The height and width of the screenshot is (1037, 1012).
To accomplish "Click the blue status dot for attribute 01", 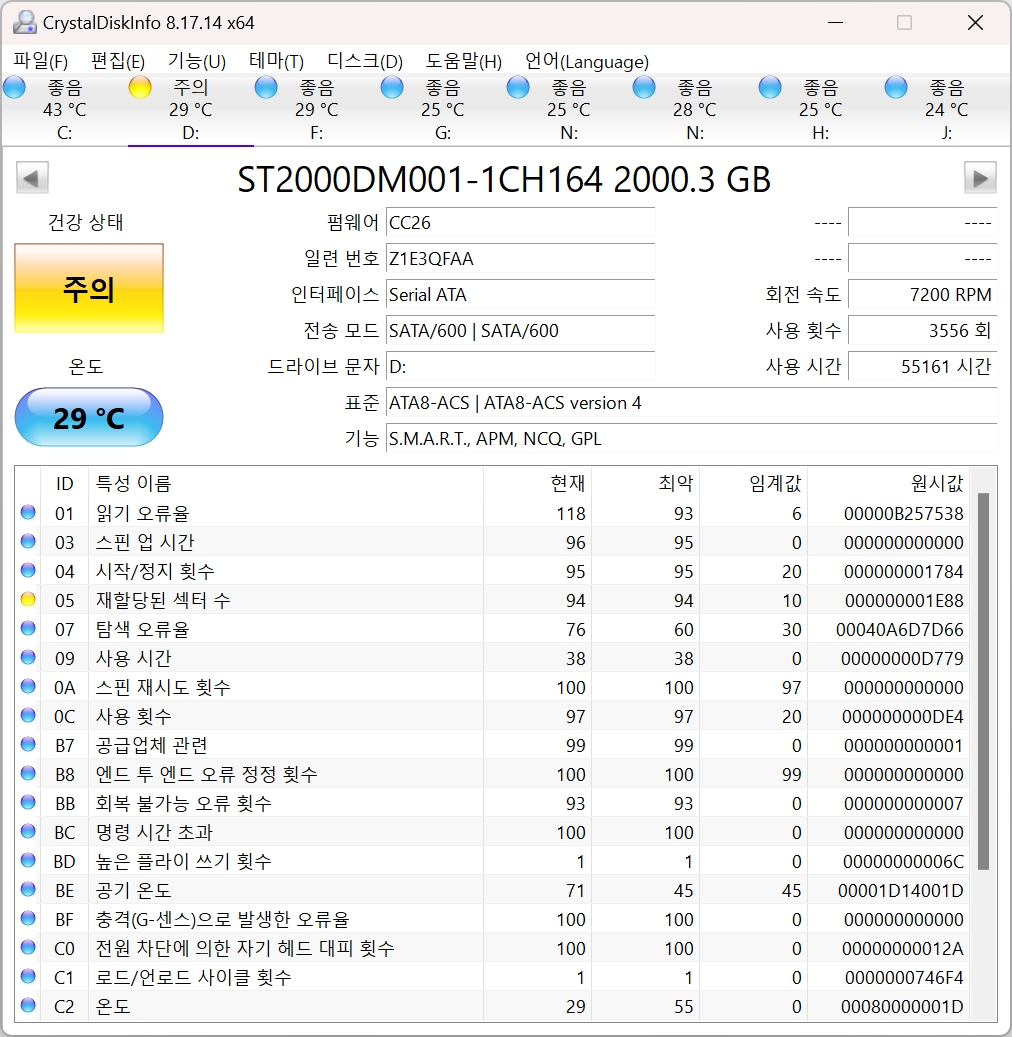I will [28, 513].
